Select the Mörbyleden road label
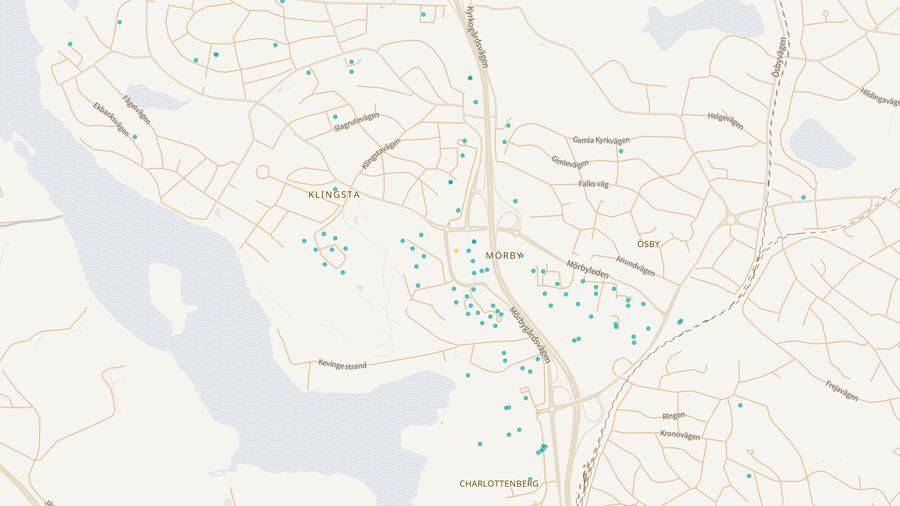Screen dimensions: 900x506 point(587,269)
